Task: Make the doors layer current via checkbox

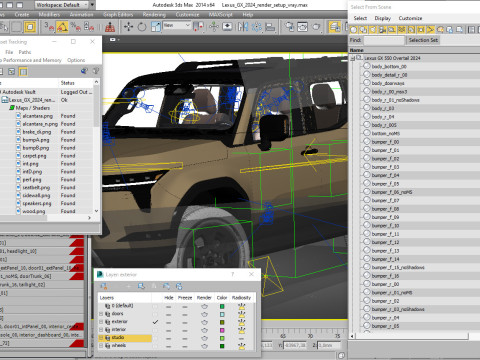Action: tap(155, 314)
